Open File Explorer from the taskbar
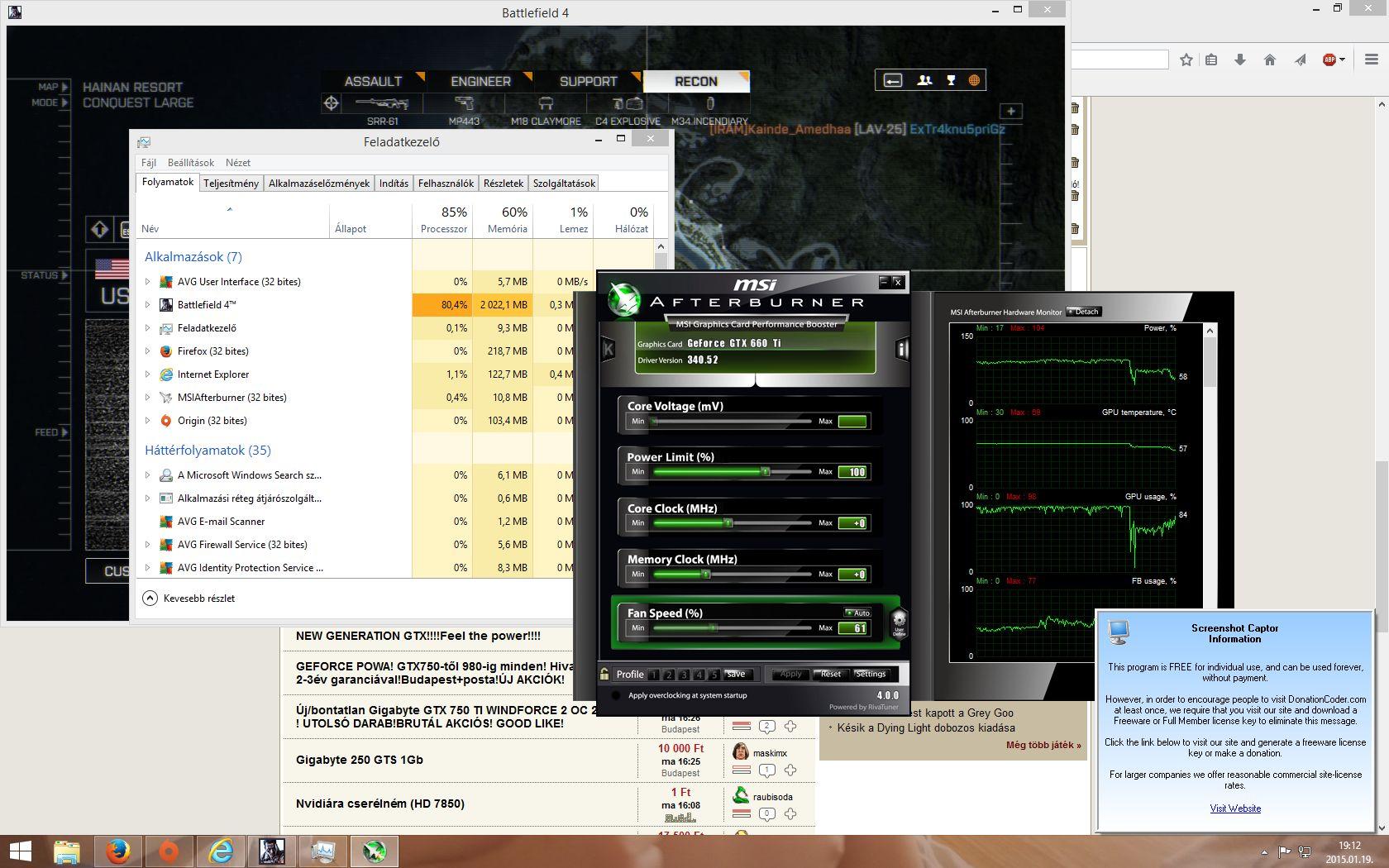The width and height of the screenshot is (1389, 868). point(67,851)
